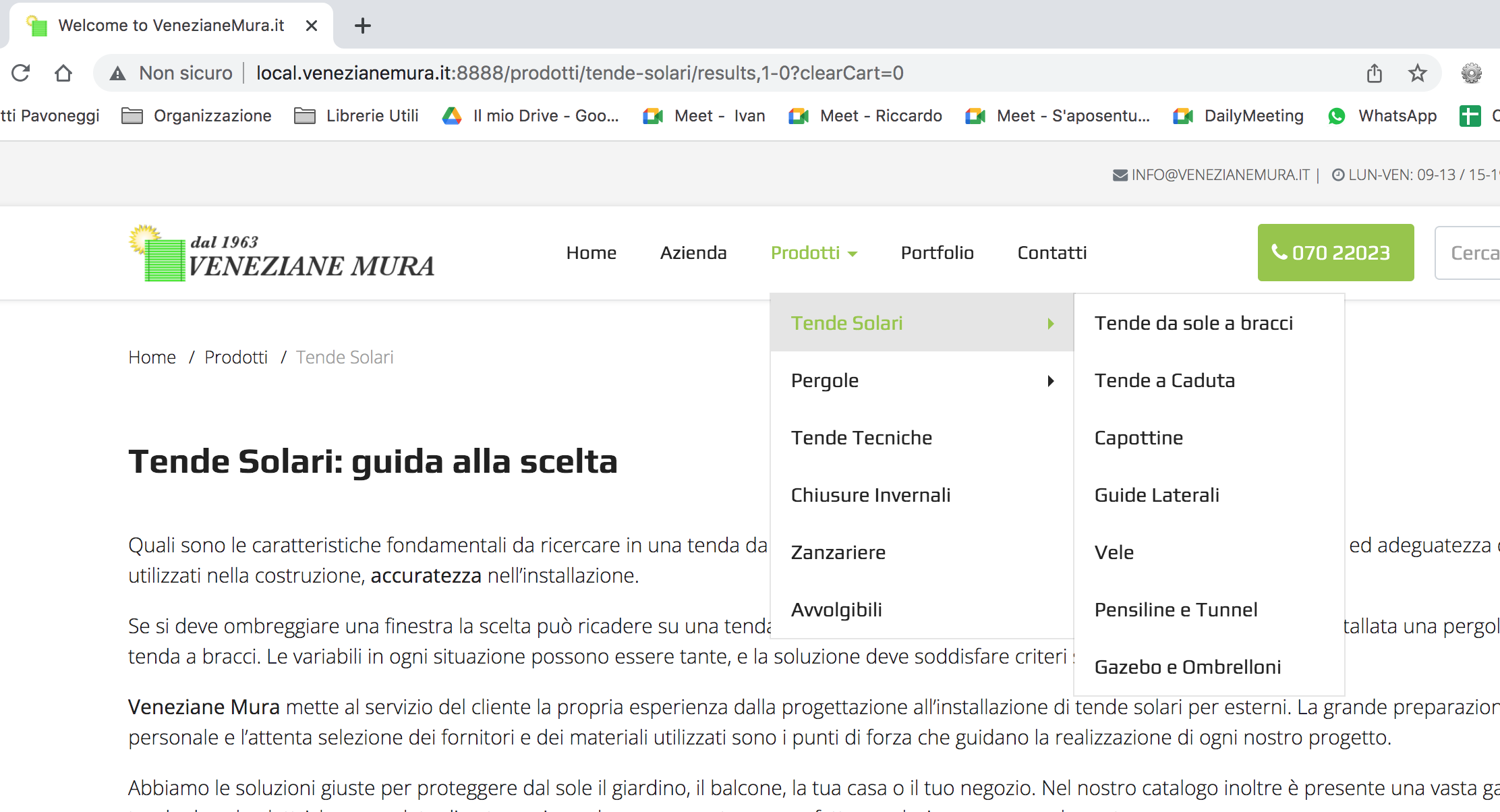1500x812 pixels.
Task: Go to Prodotti breadcrumb link
Action: coord(236,357)
